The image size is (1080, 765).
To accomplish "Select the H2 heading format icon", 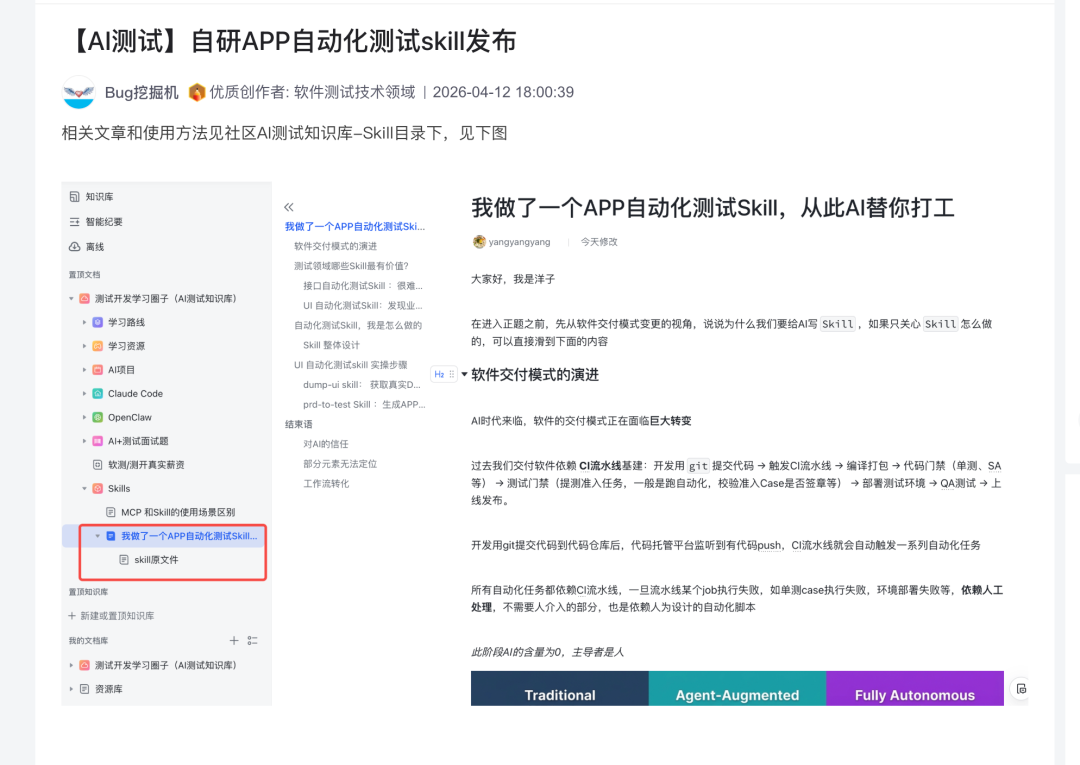I will click(439, 373).
